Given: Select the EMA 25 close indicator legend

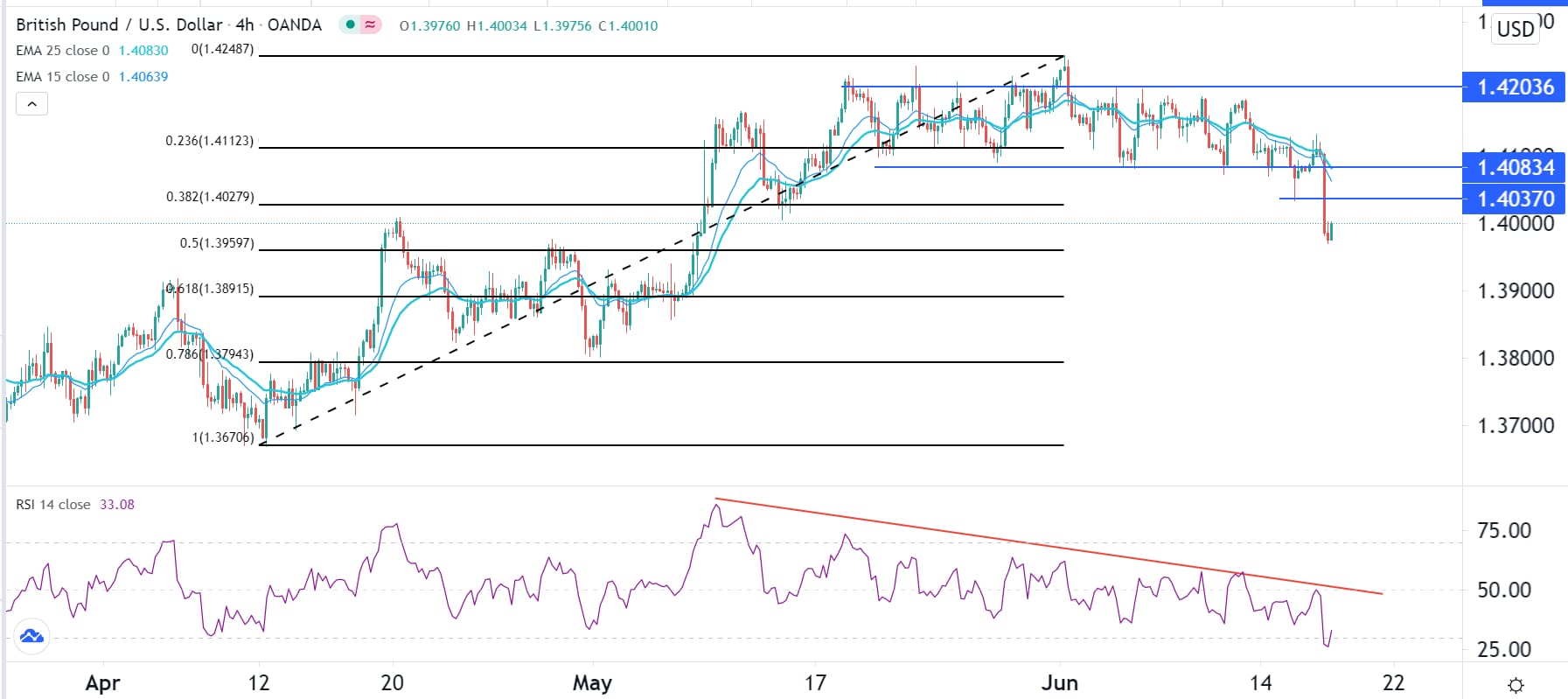Looking at the screenshot, I should tap(63, 51).
